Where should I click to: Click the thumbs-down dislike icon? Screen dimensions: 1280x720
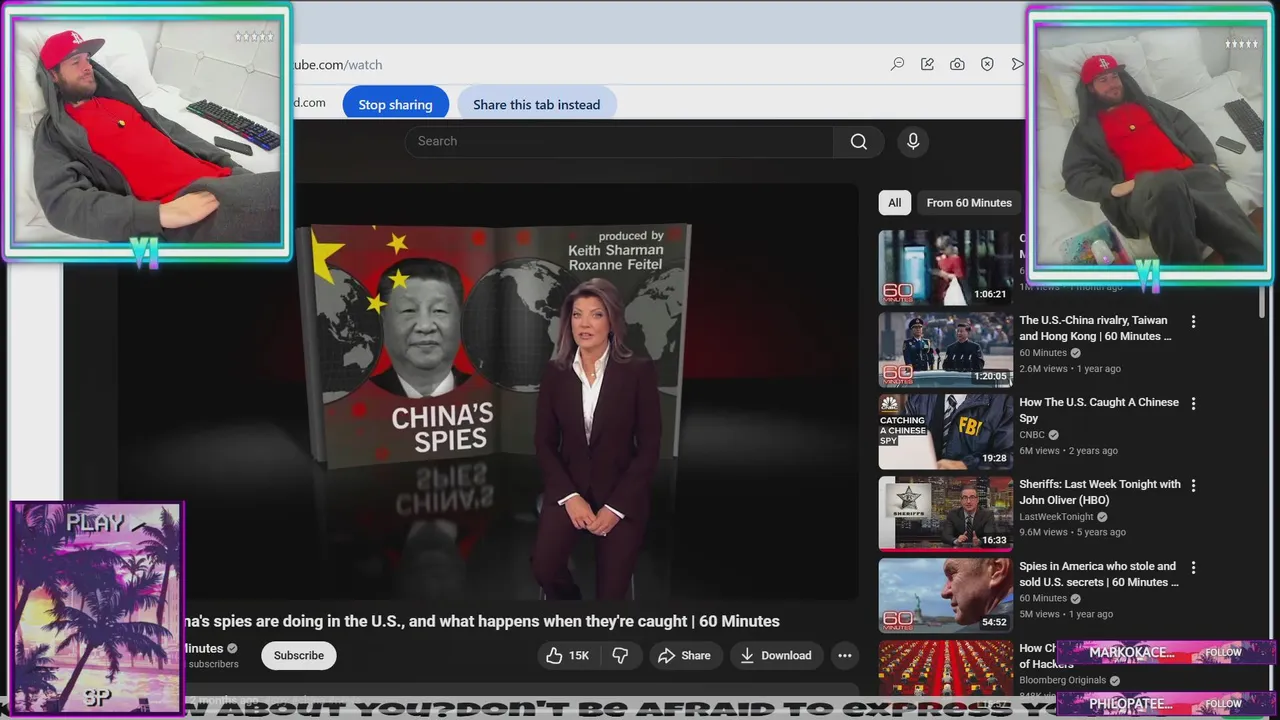coord(620,655)
